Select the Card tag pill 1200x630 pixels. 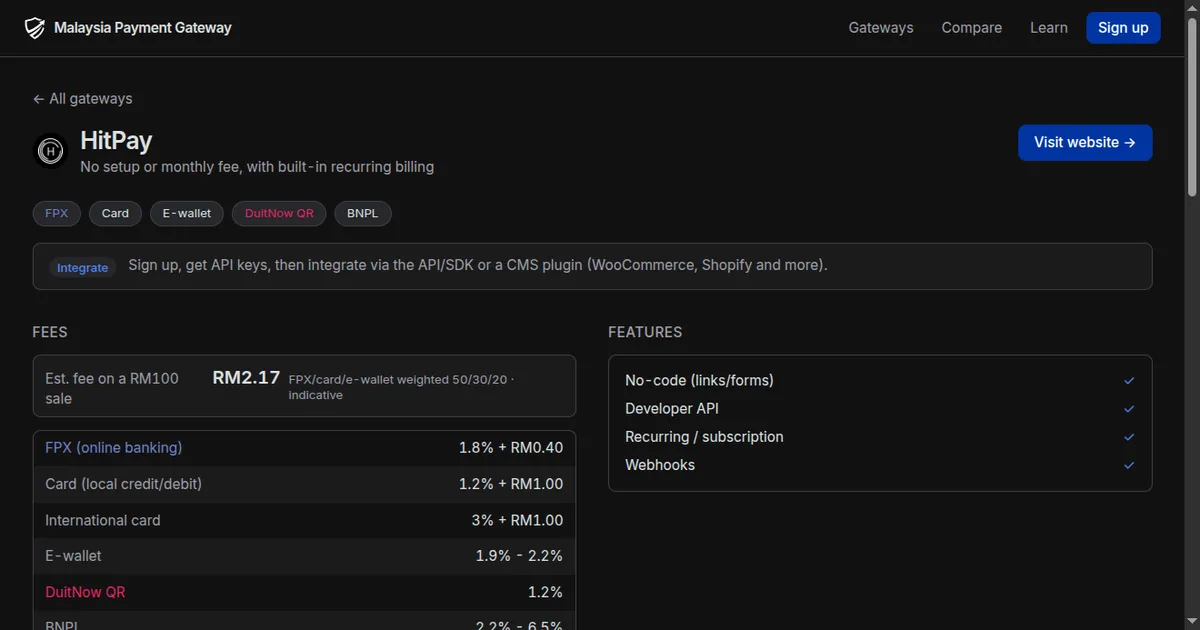pyautogui.click(x=115, y=213)
